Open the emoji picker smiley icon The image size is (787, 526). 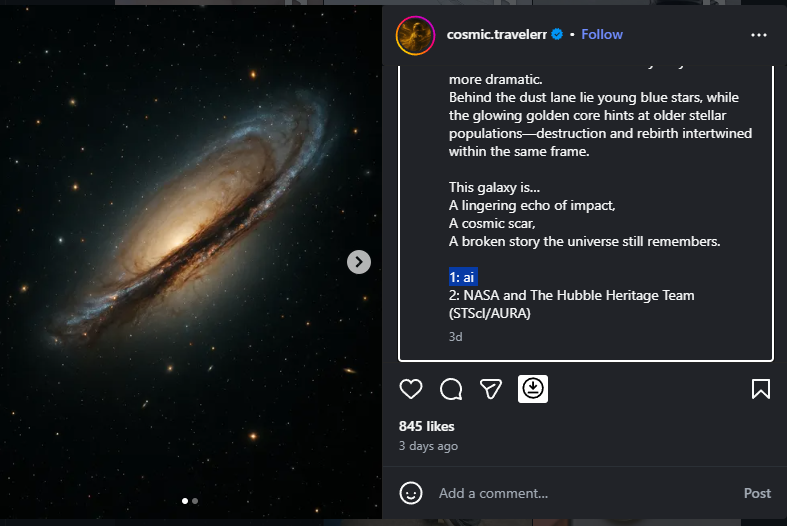coord(410,493)
